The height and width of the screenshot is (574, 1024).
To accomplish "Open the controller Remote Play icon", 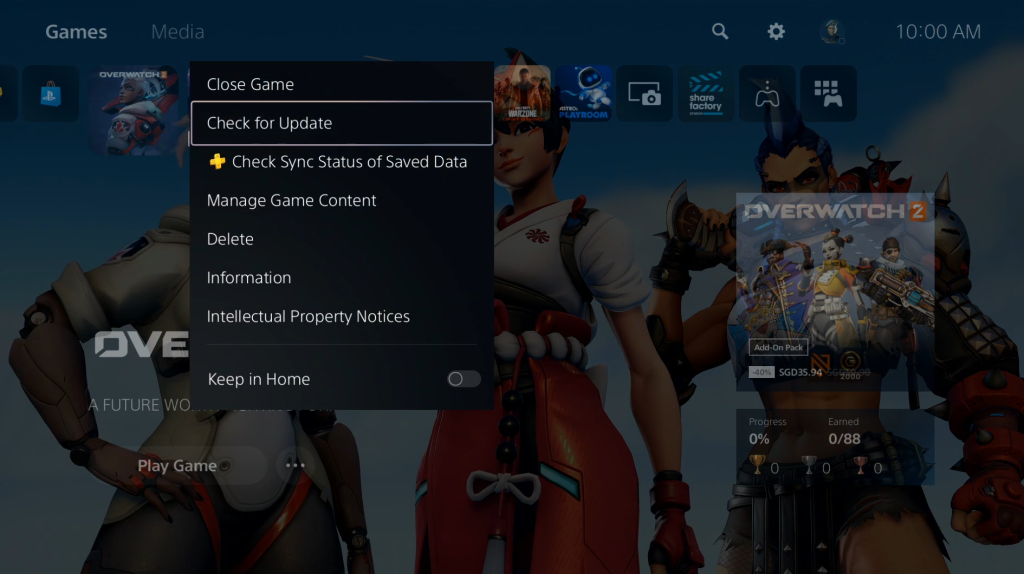I will pos(767,93).
